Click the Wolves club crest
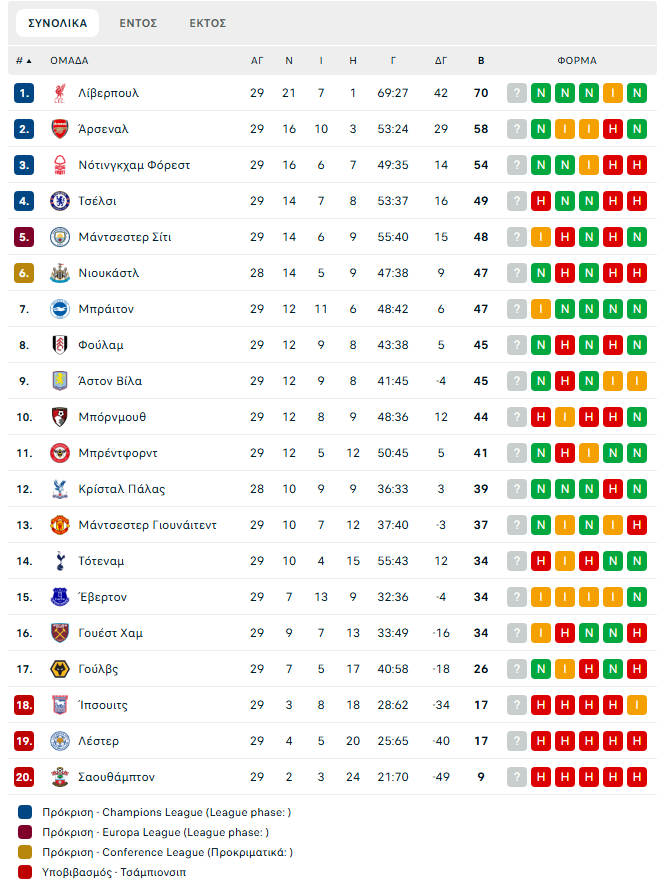The height and width of the screenshot is (889, 659). tap(60, 669)
